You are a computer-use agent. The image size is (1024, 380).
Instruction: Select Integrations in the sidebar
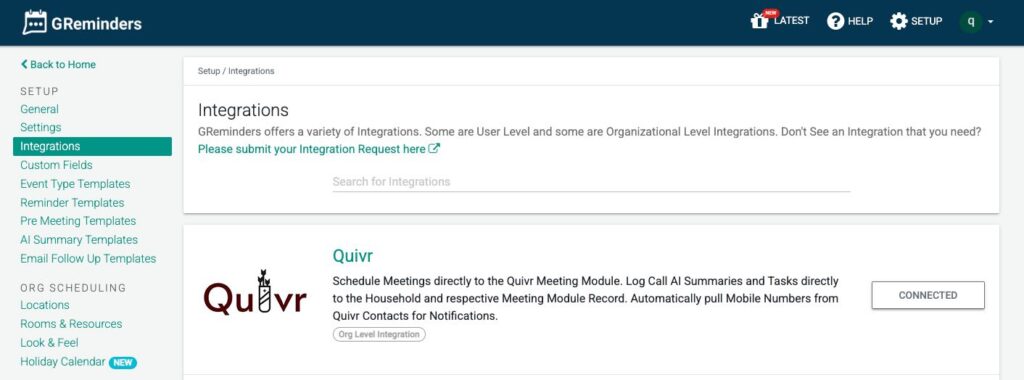pos(92,146)
